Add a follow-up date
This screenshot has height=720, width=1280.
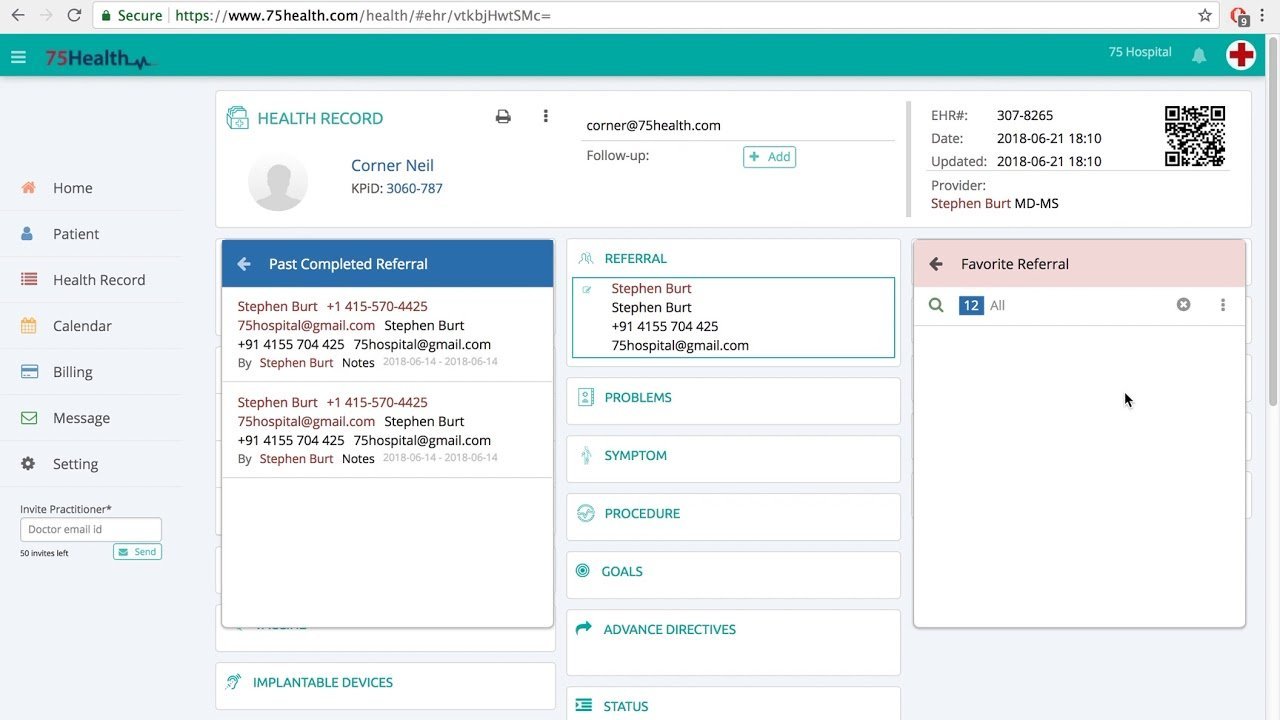pos(769,157)
